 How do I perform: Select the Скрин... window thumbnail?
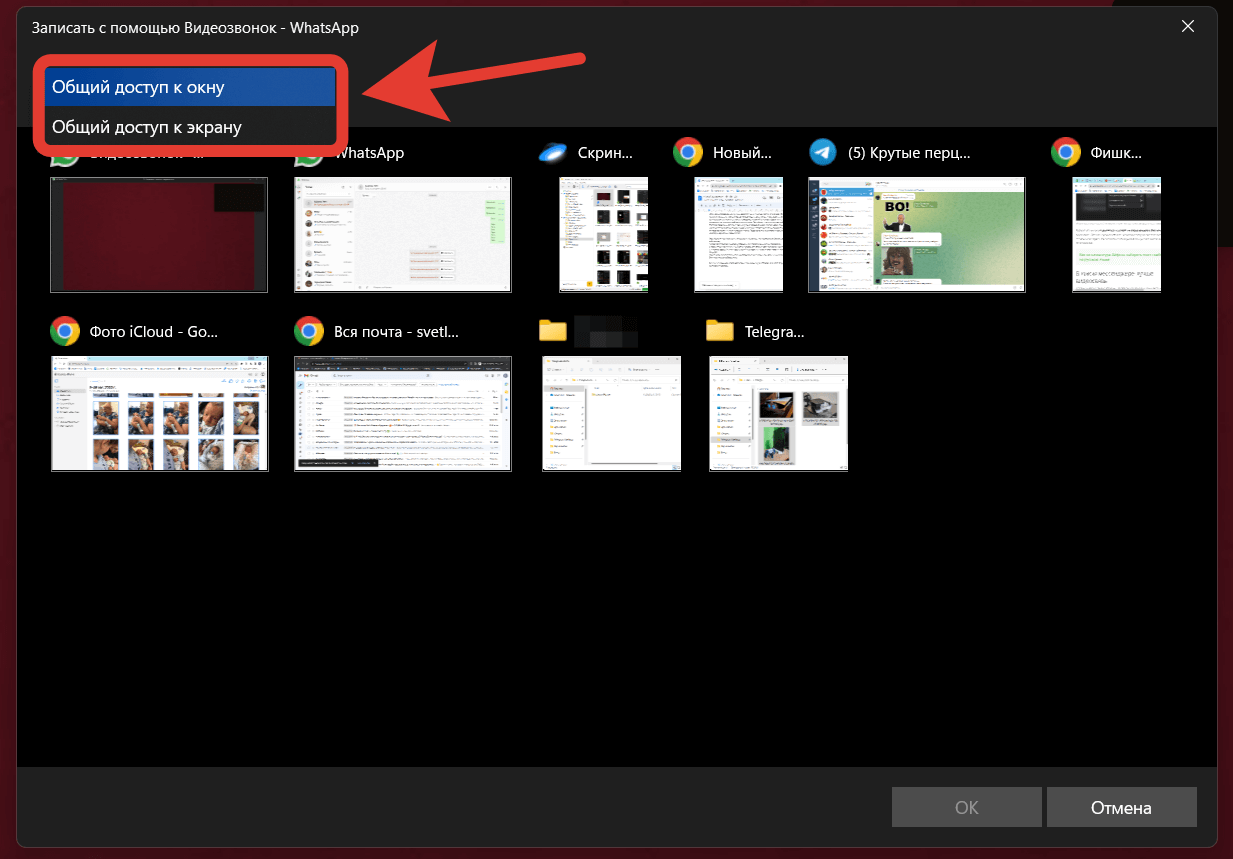coord(603,235)
